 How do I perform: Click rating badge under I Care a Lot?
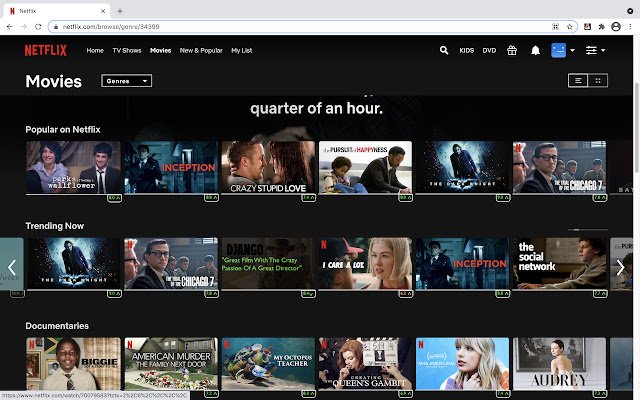click(405, 294)
